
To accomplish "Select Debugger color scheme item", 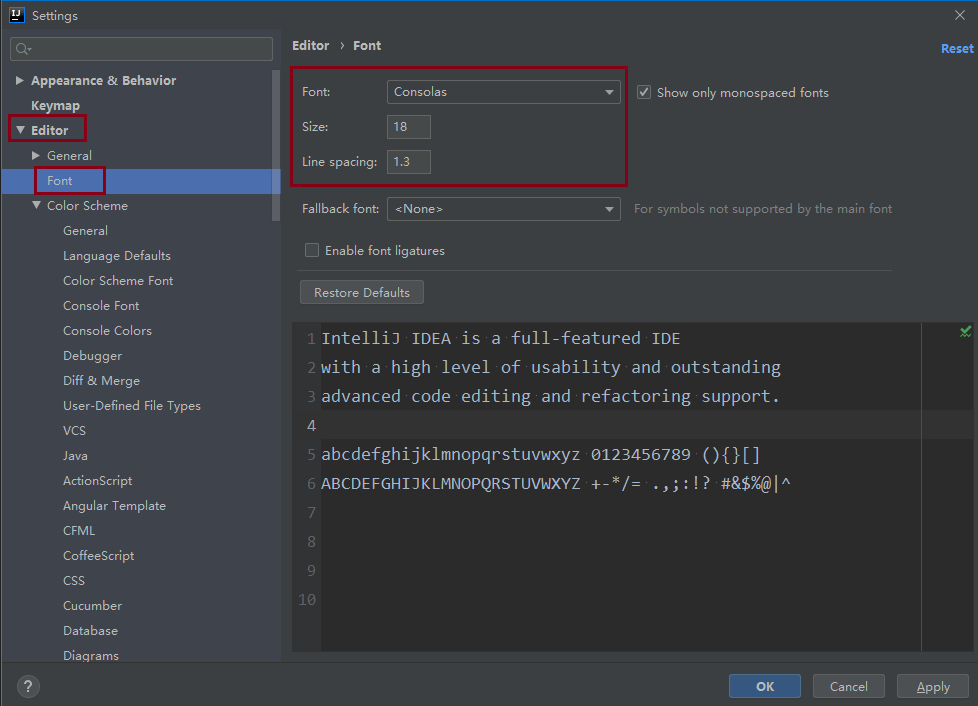I will pyautogui.click(x=92, y=355).
